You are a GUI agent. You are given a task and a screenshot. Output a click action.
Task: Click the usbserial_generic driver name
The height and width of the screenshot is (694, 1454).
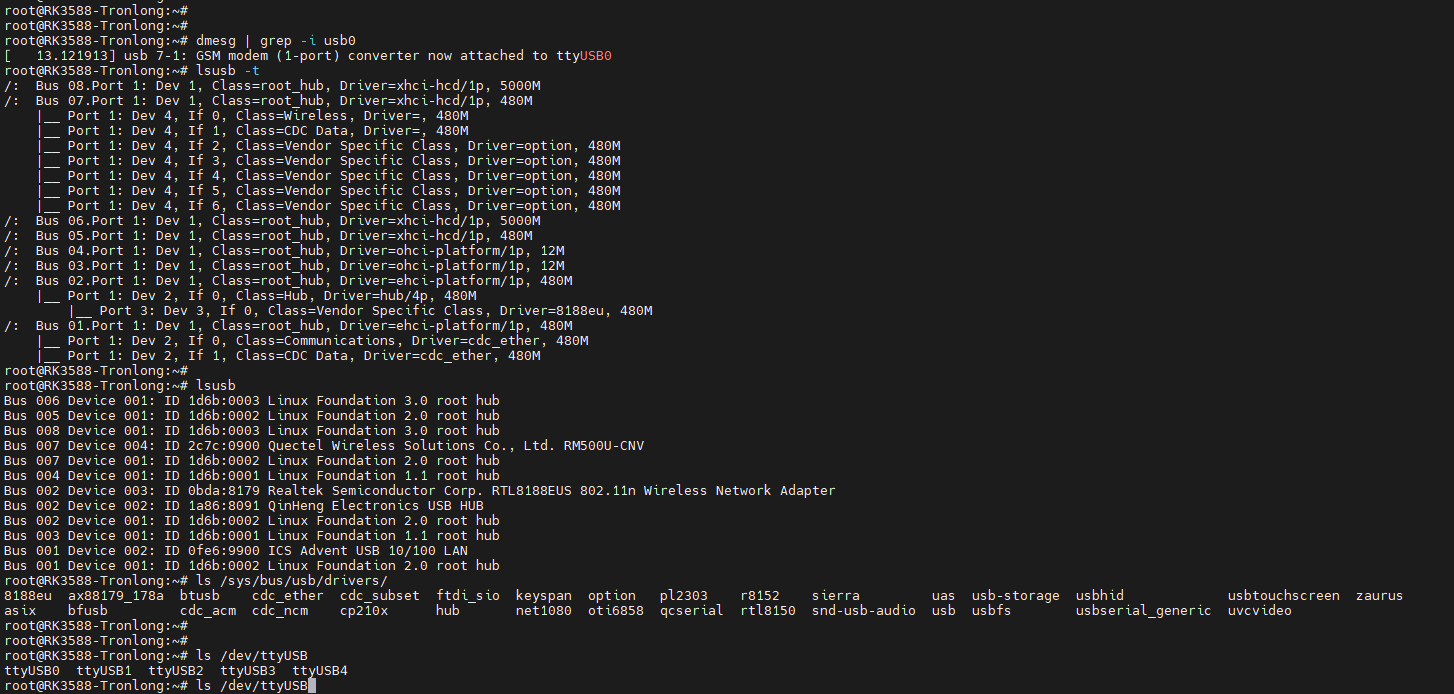click(x=1143, y=611)
